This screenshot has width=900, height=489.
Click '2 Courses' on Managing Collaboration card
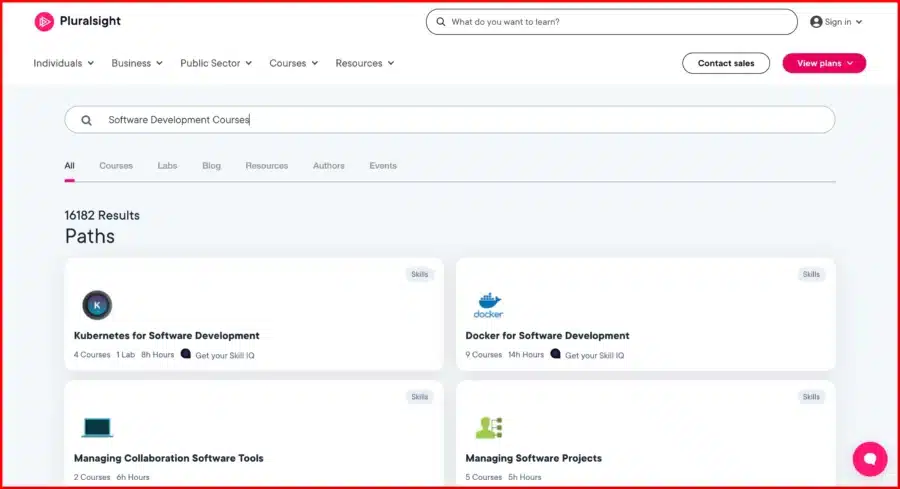pos(92,477)
